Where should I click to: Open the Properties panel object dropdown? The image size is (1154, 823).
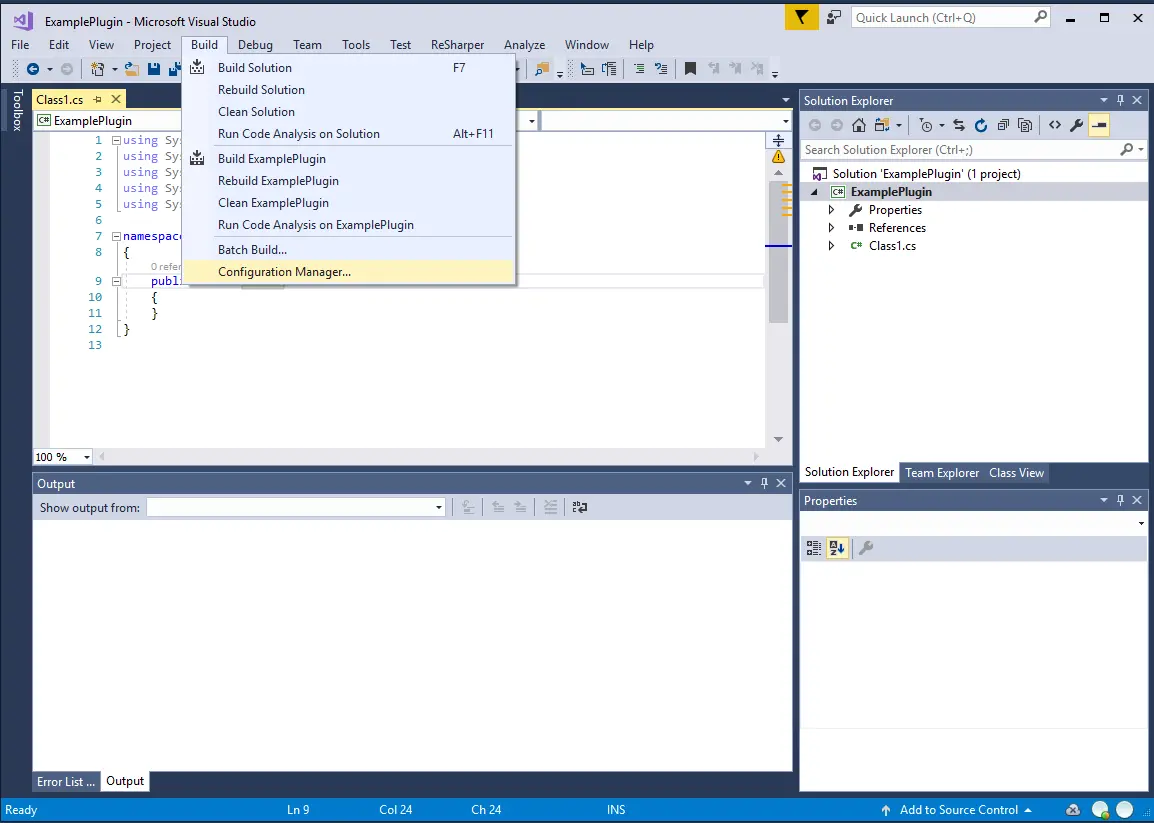1141,523
